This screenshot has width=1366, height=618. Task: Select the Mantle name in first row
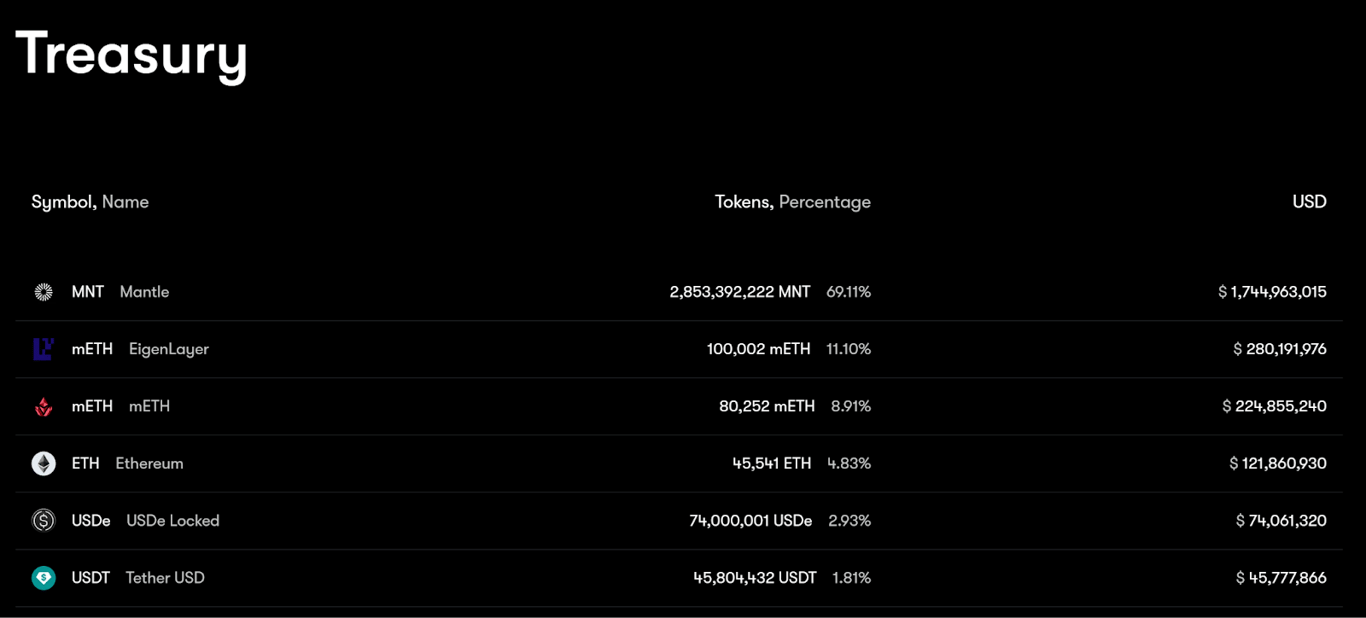click(x=144, y=292)
